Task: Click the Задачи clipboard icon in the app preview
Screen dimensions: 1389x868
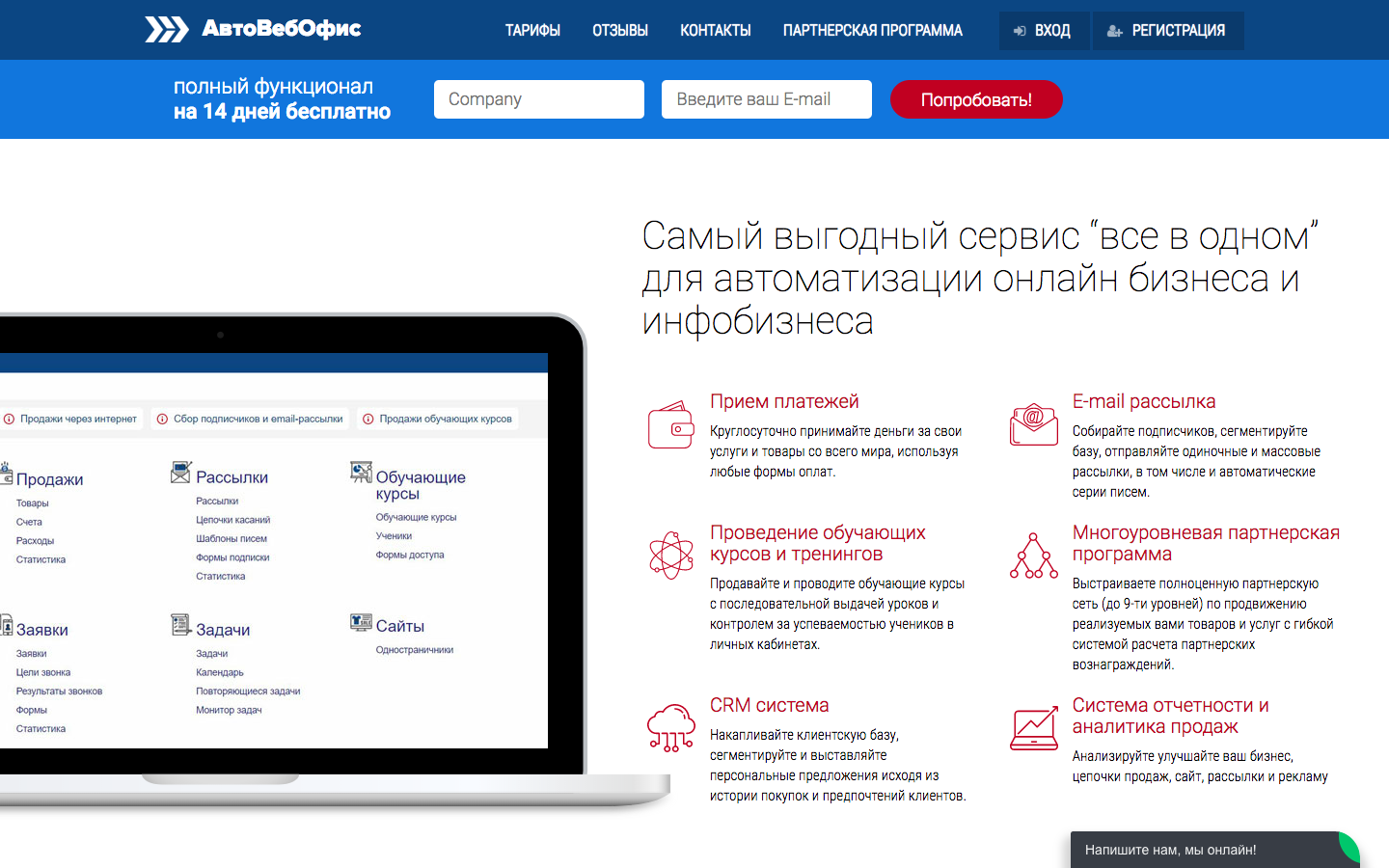Action: tap(179, 624)
